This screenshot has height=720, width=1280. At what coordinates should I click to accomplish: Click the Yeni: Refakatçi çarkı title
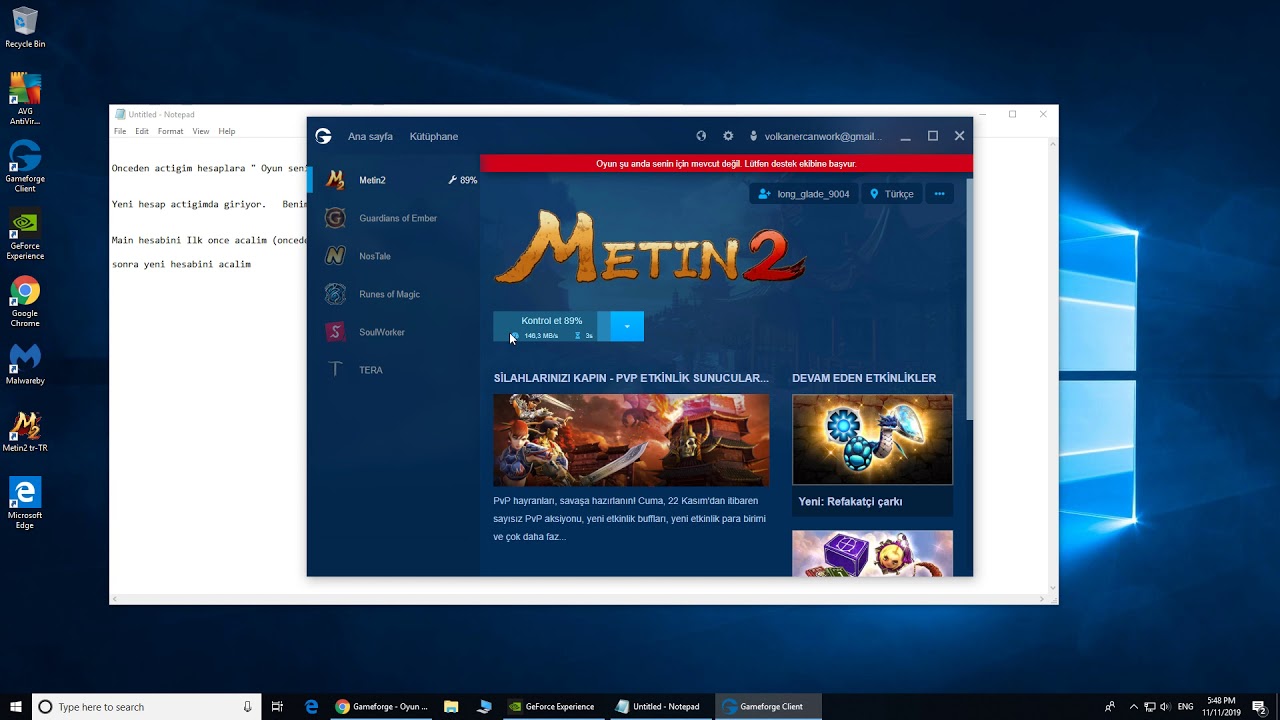(850, 502)
